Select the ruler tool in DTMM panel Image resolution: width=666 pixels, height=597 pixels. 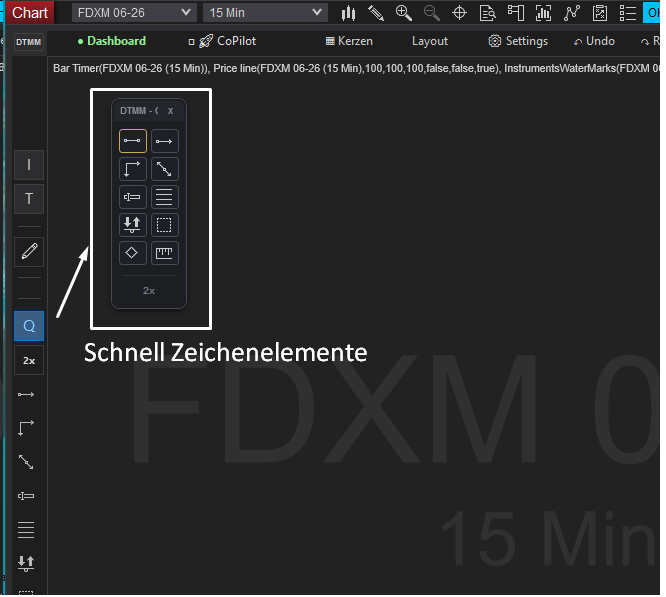(x=164, y=253)
